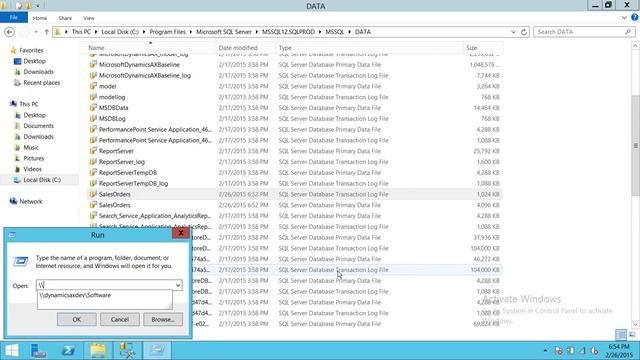
Task: Select 'Local Disk (C:)' in address breadcrumb
Action: click(120, 32)
